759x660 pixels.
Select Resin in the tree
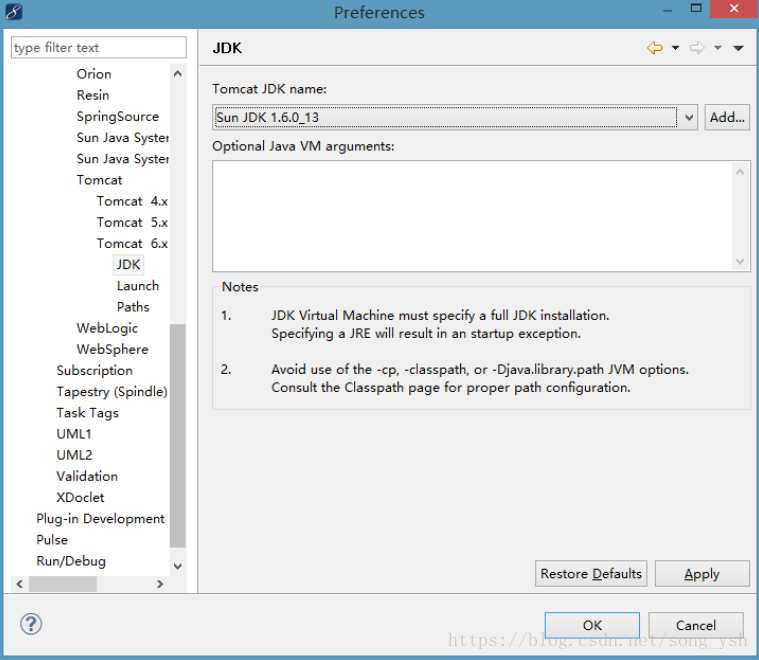point(93,95)
